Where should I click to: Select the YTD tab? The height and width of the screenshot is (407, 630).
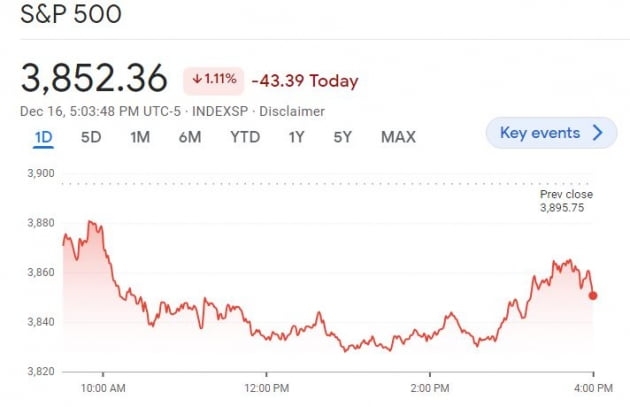coord(244,137)
